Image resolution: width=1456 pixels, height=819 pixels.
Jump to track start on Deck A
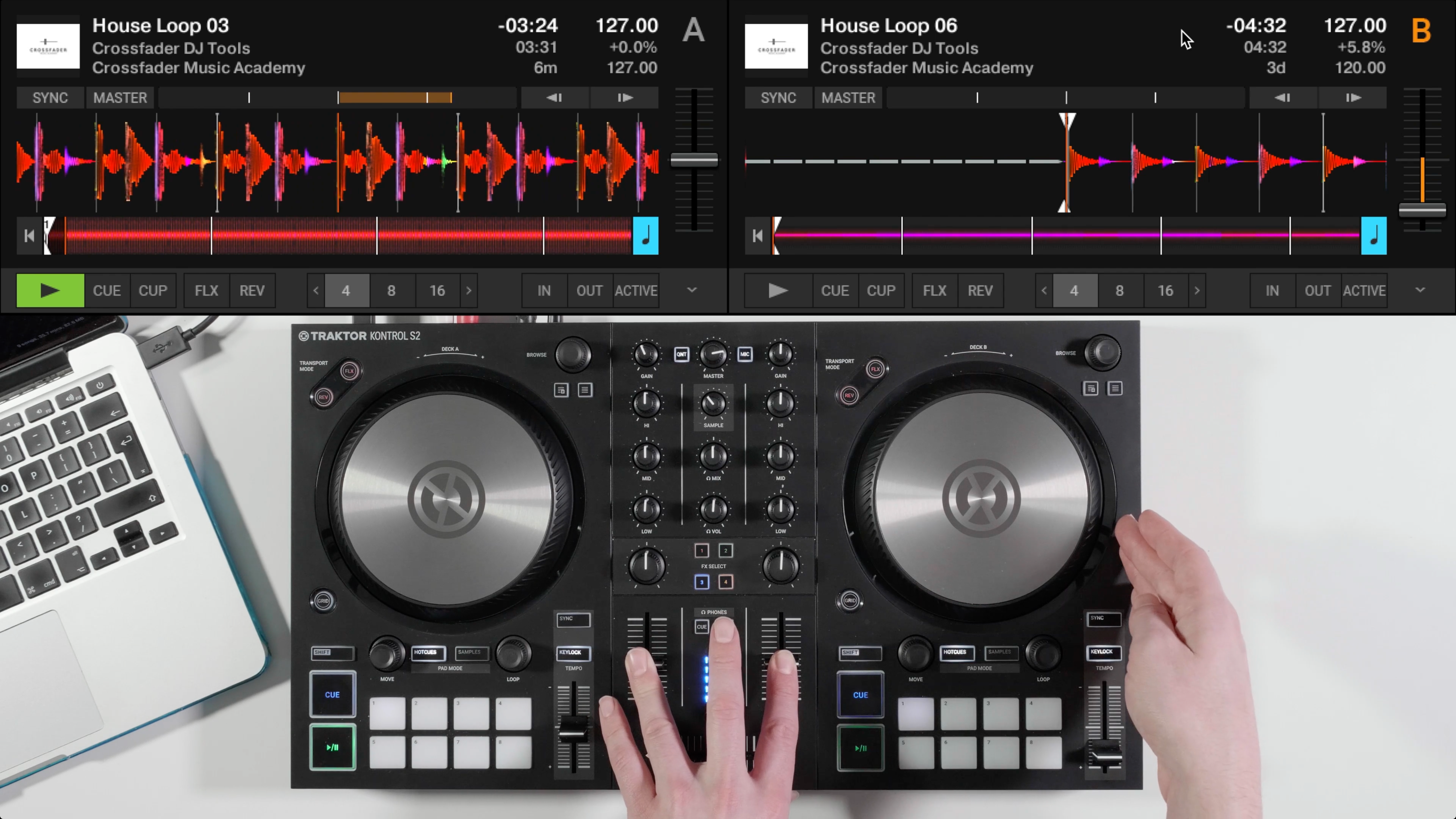click(x=29, y=236)
